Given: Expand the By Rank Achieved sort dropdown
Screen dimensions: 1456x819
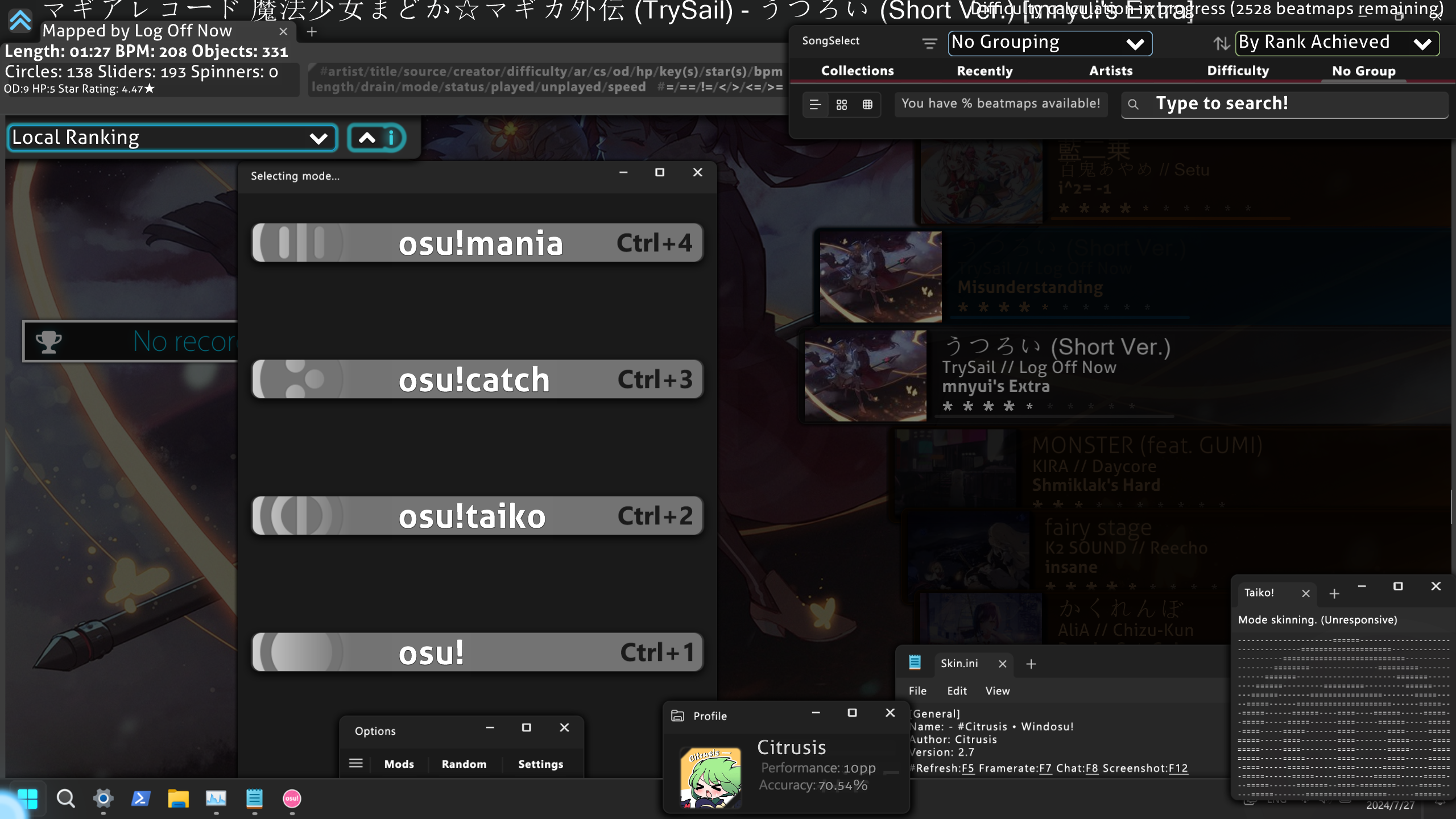Looking at the screenshot, I should [x=1337, y=43].
